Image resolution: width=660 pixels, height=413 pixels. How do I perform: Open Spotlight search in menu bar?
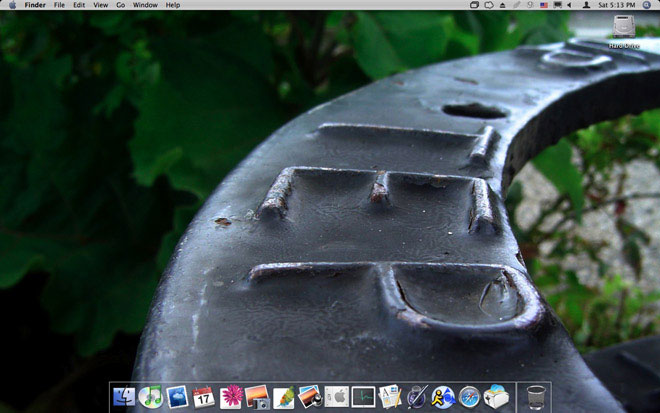[x=647, y=5]
